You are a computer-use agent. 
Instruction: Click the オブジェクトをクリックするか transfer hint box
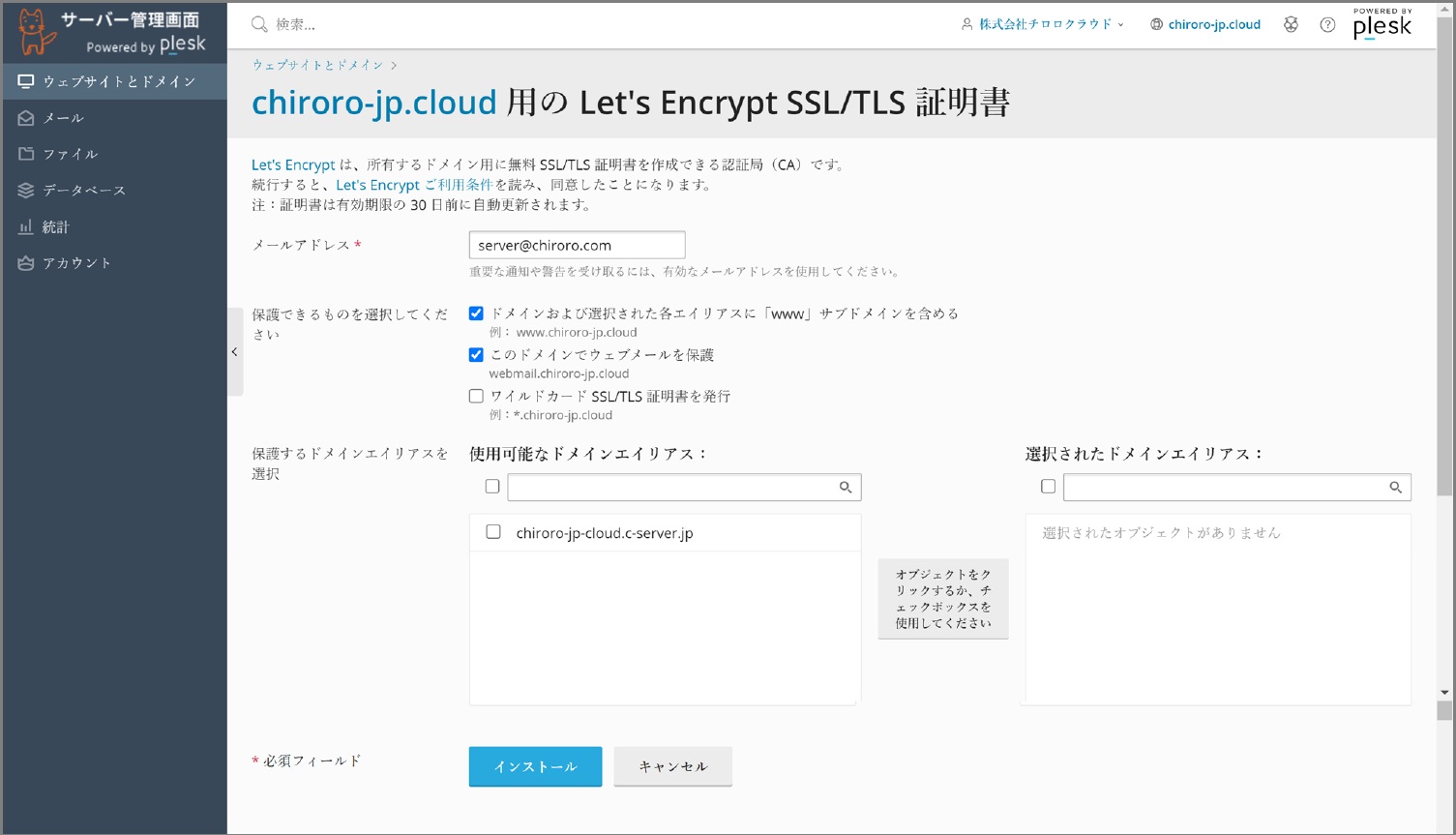coord(943,599)
